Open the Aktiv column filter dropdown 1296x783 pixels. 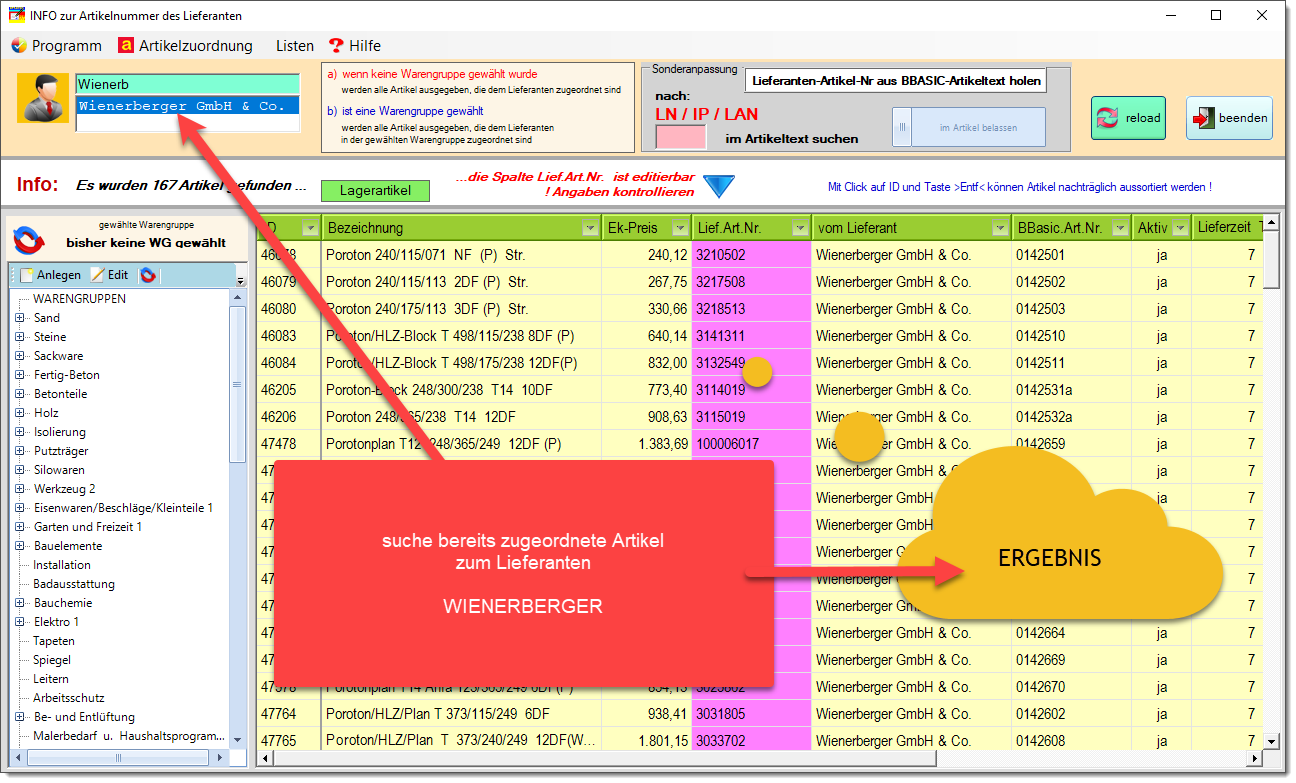click(1180, 229)
